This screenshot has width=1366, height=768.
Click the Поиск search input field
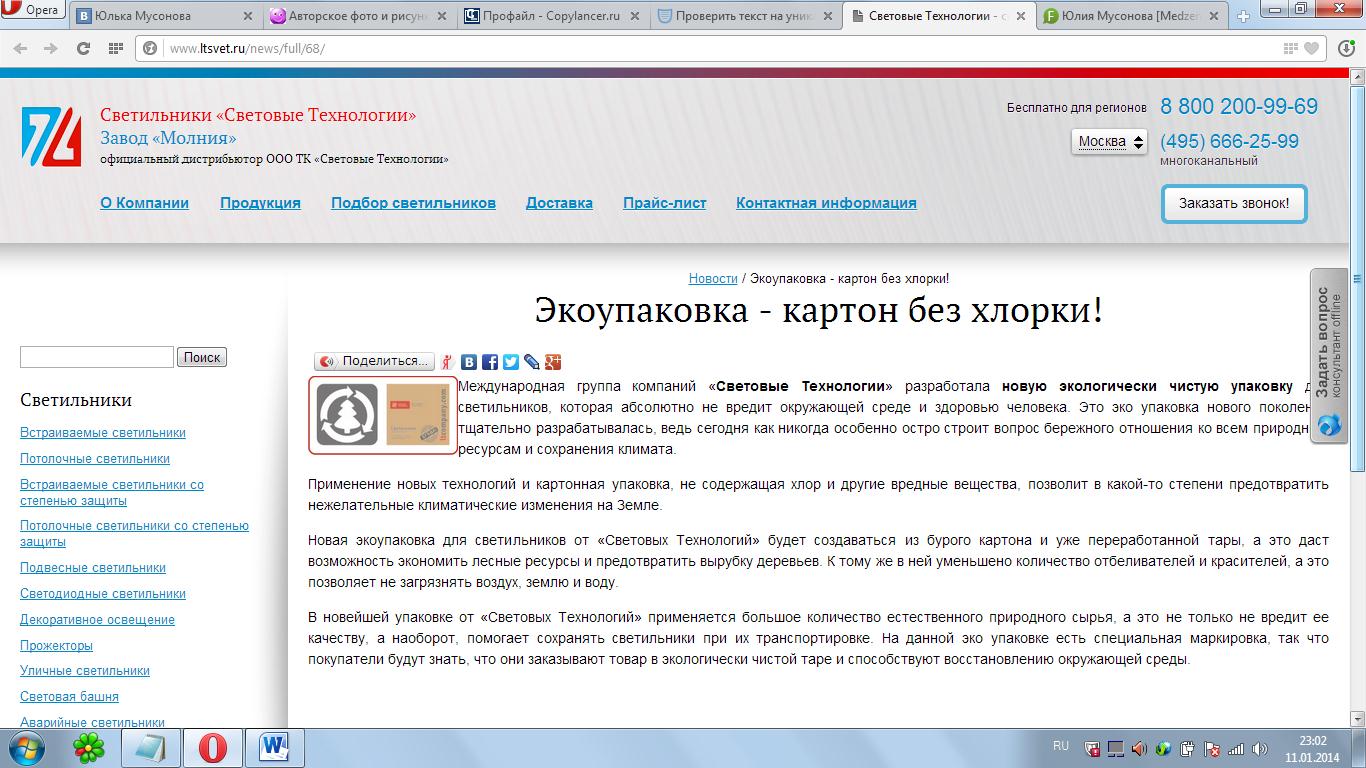pyautogui.click(x=95, y=356)
